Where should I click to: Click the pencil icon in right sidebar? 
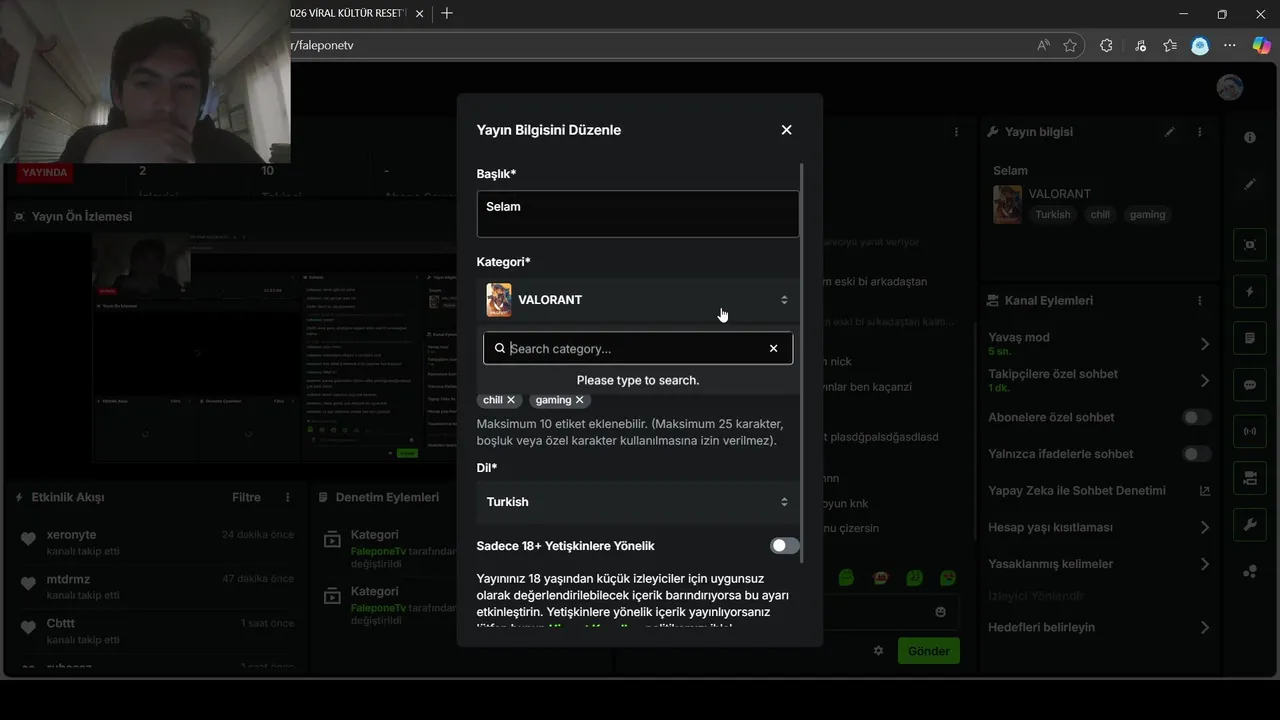coord(1250,185)
